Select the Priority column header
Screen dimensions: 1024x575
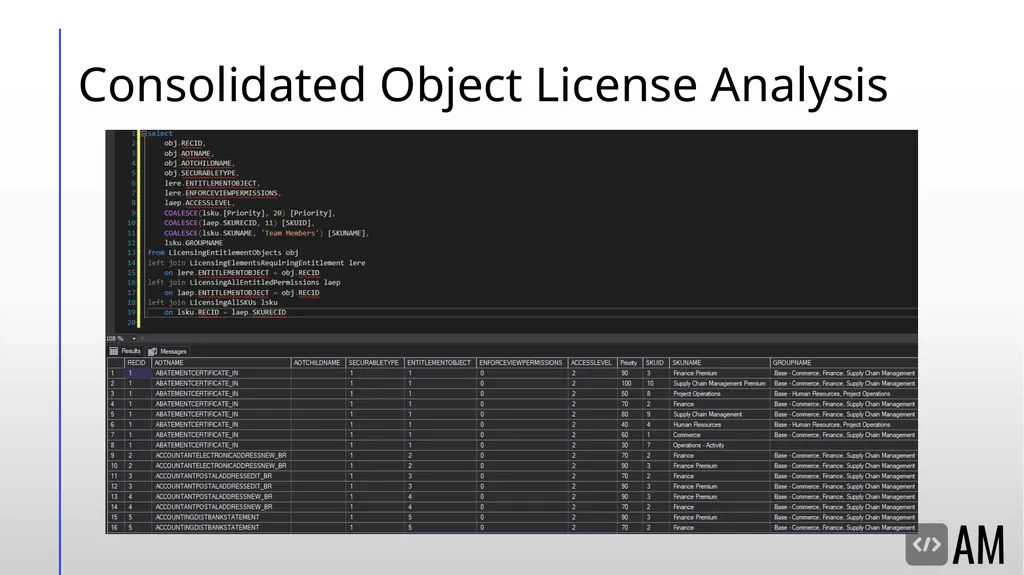[629, 363]
